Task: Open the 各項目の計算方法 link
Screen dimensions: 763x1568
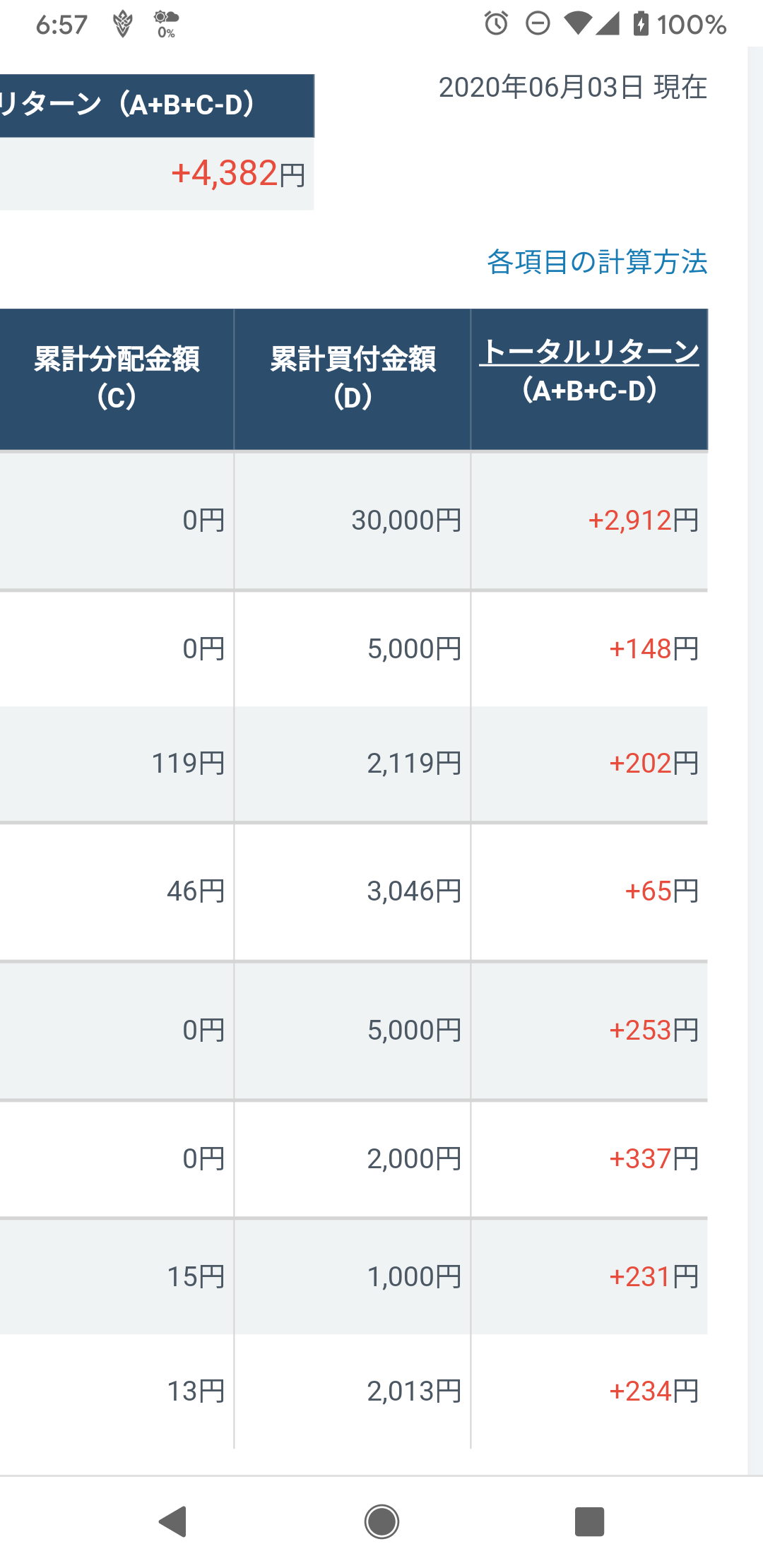Action: click(597, 262)
